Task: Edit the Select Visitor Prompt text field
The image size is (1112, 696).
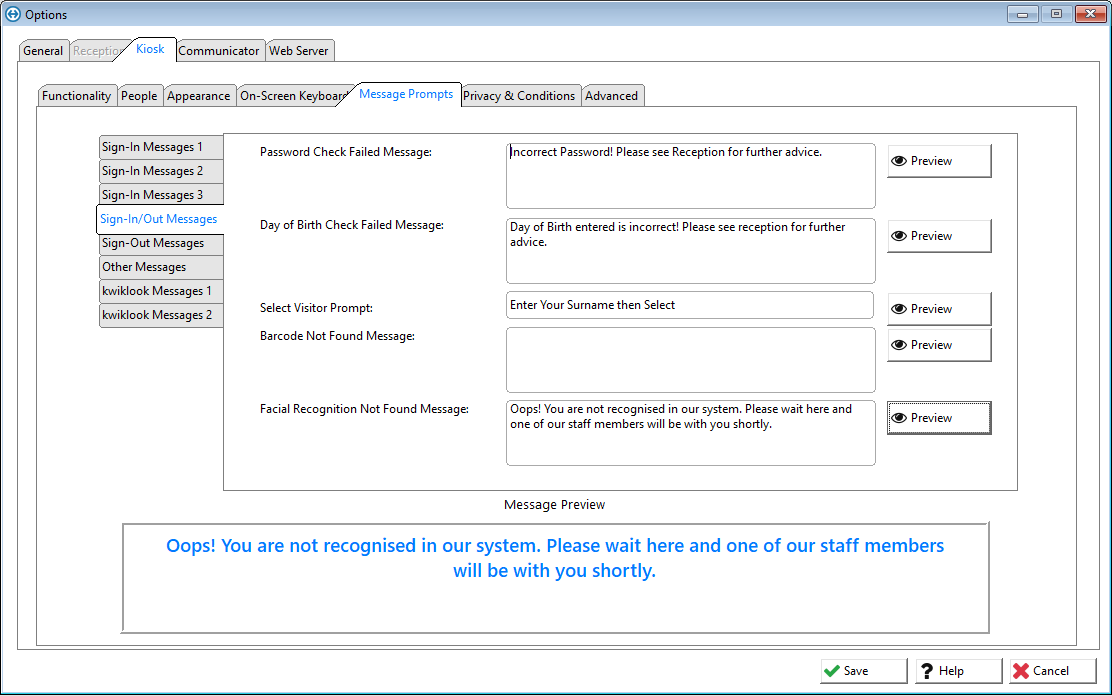Action: pos(690,305)
